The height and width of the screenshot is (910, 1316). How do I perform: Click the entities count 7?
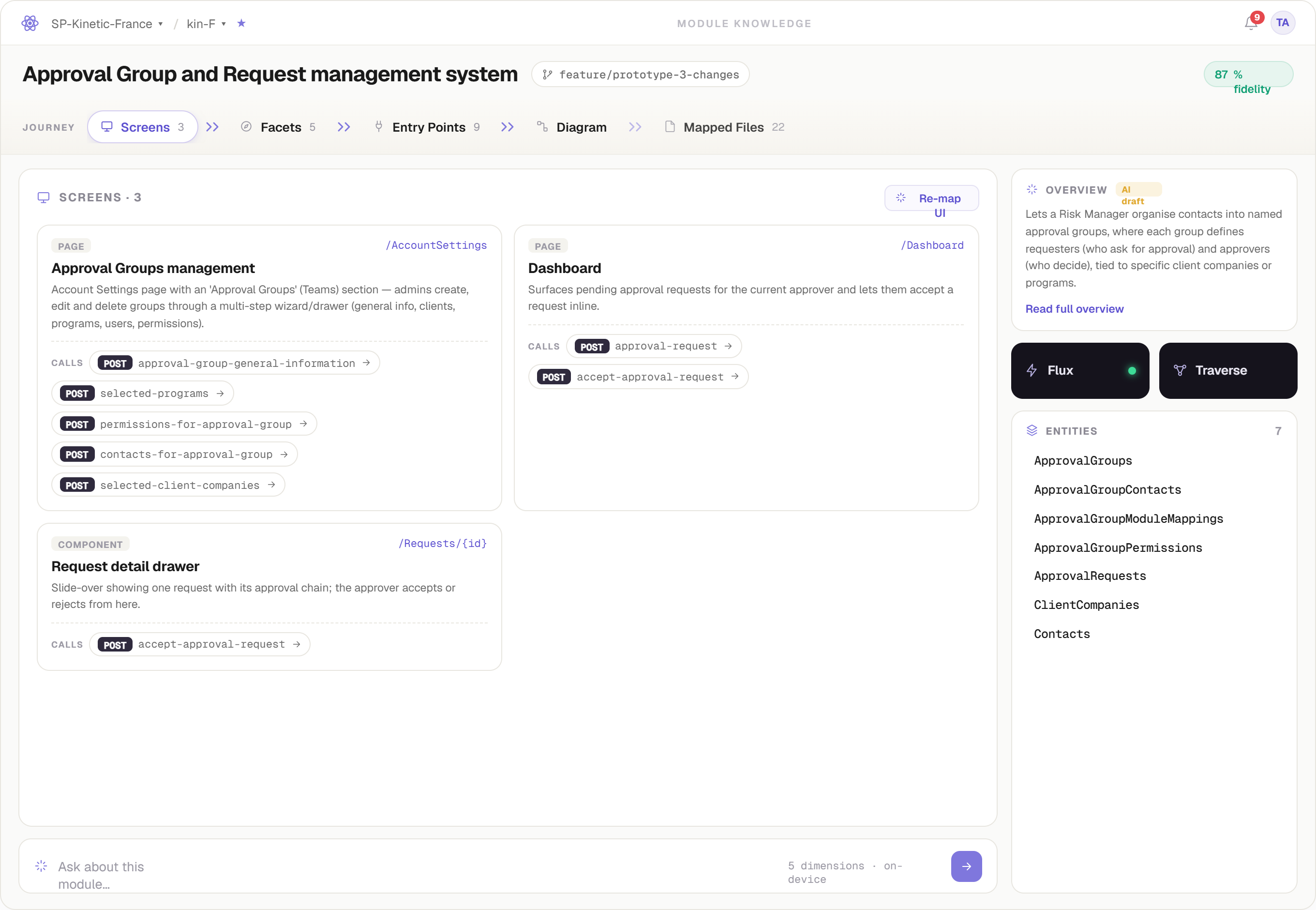tap(1278, 431)
